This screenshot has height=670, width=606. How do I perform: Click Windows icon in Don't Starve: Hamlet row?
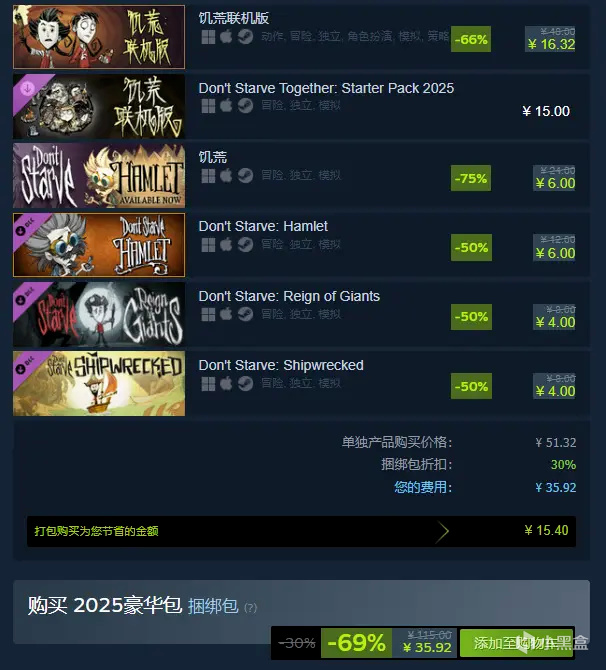click(208, 244)
